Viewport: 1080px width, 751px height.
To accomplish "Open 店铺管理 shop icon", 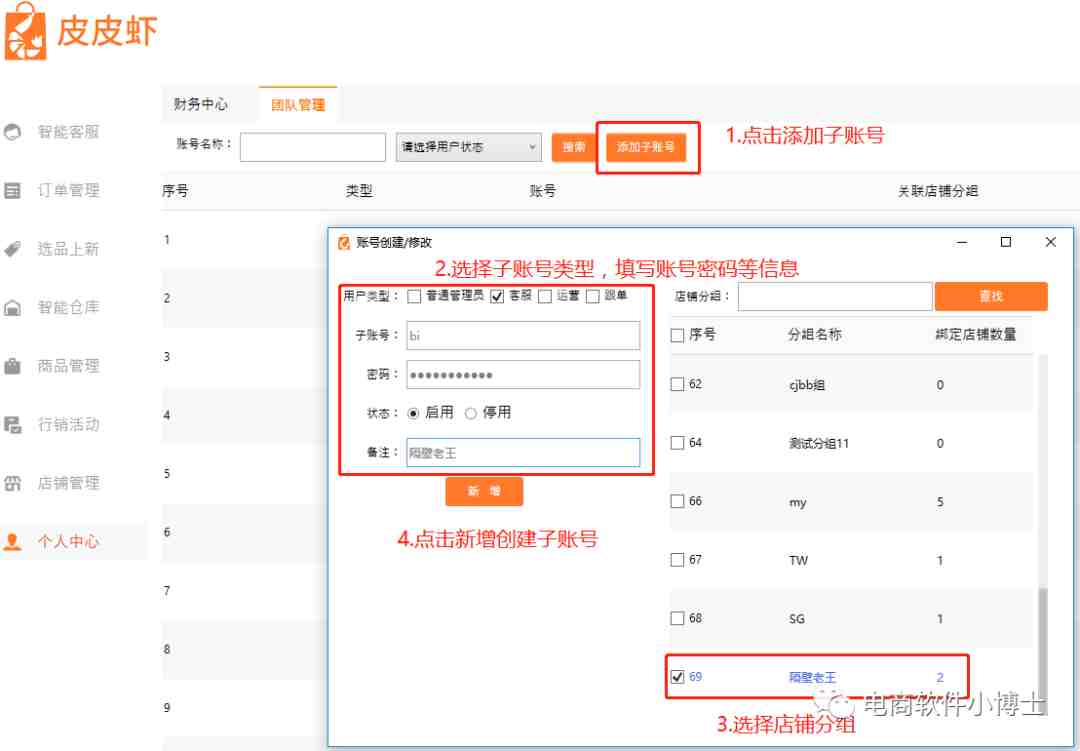I will tap(12, 483).
